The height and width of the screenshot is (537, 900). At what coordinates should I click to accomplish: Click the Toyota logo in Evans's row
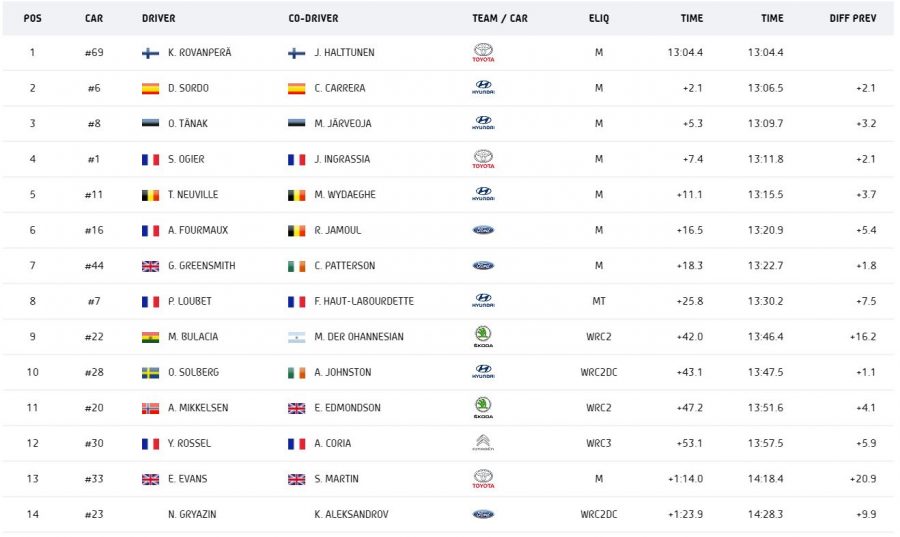coord(483,479)
